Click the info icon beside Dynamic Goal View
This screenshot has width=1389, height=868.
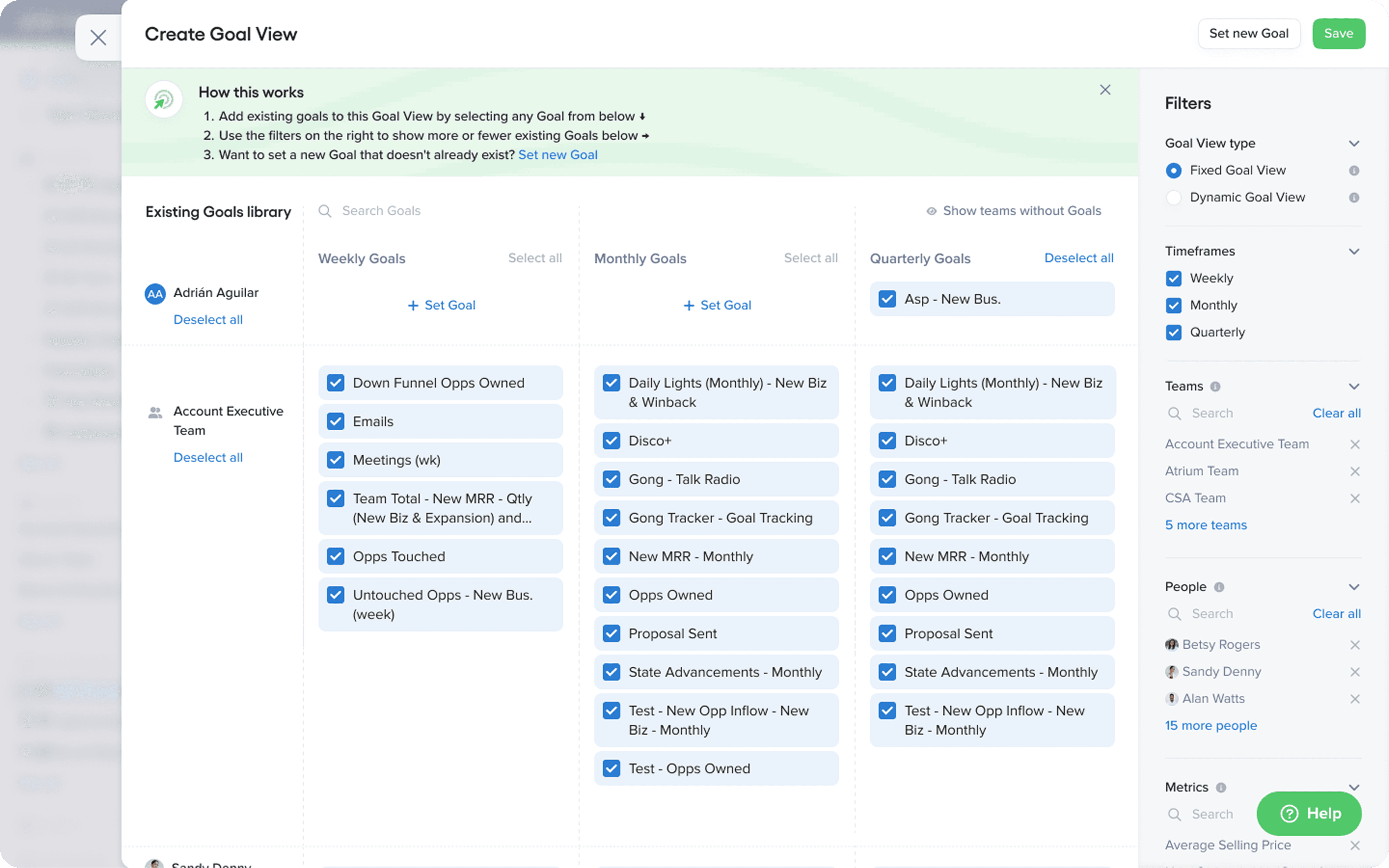(x=1353, y=197)
